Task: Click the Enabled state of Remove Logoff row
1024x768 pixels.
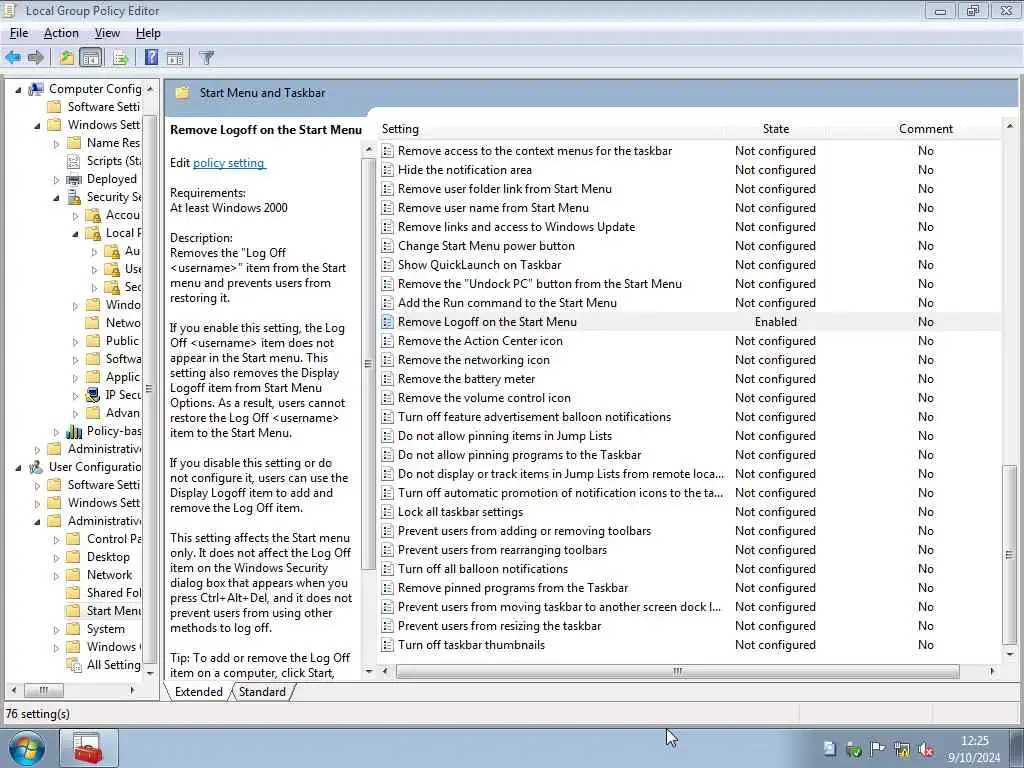Action: tap(776, 322)
